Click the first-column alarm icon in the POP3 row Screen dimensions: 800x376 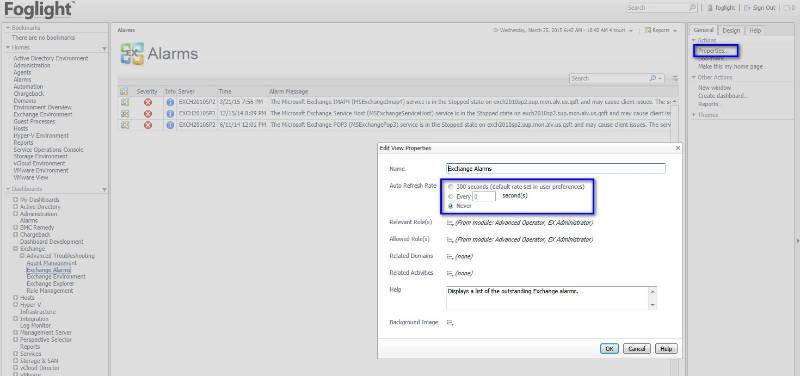(x=124, y=124)
